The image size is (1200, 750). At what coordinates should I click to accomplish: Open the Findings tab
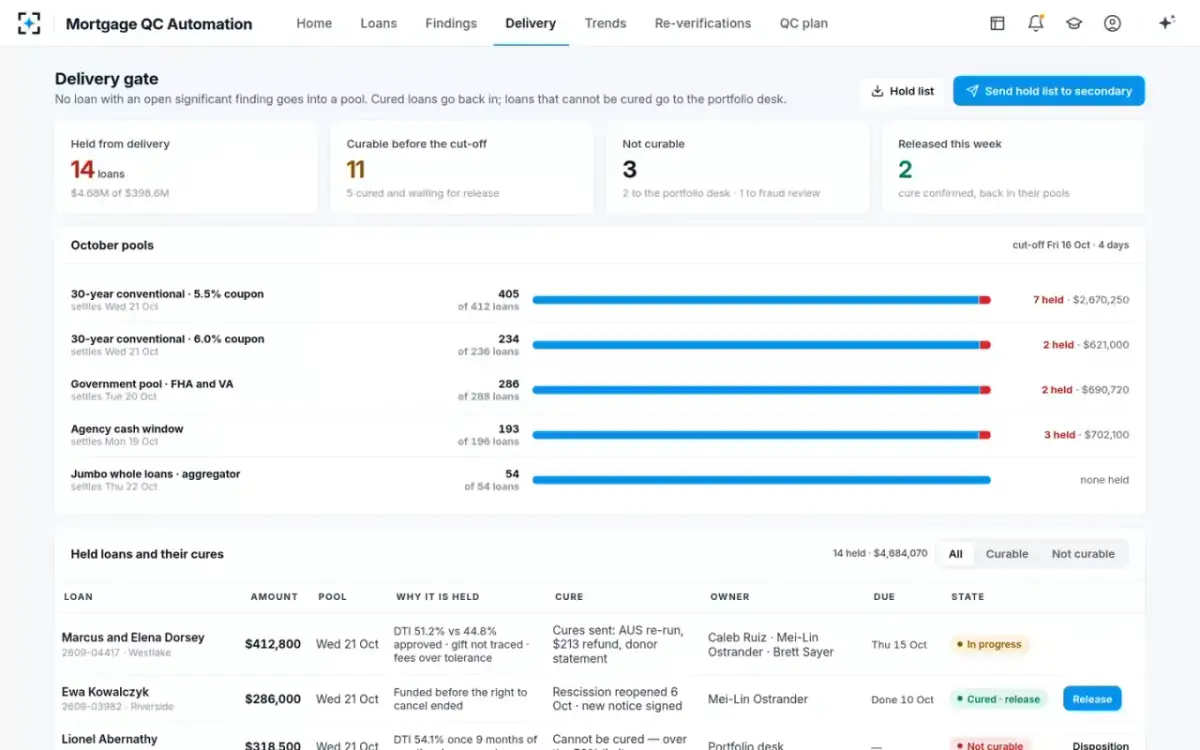pyautogui.click(x=451, y=23)
